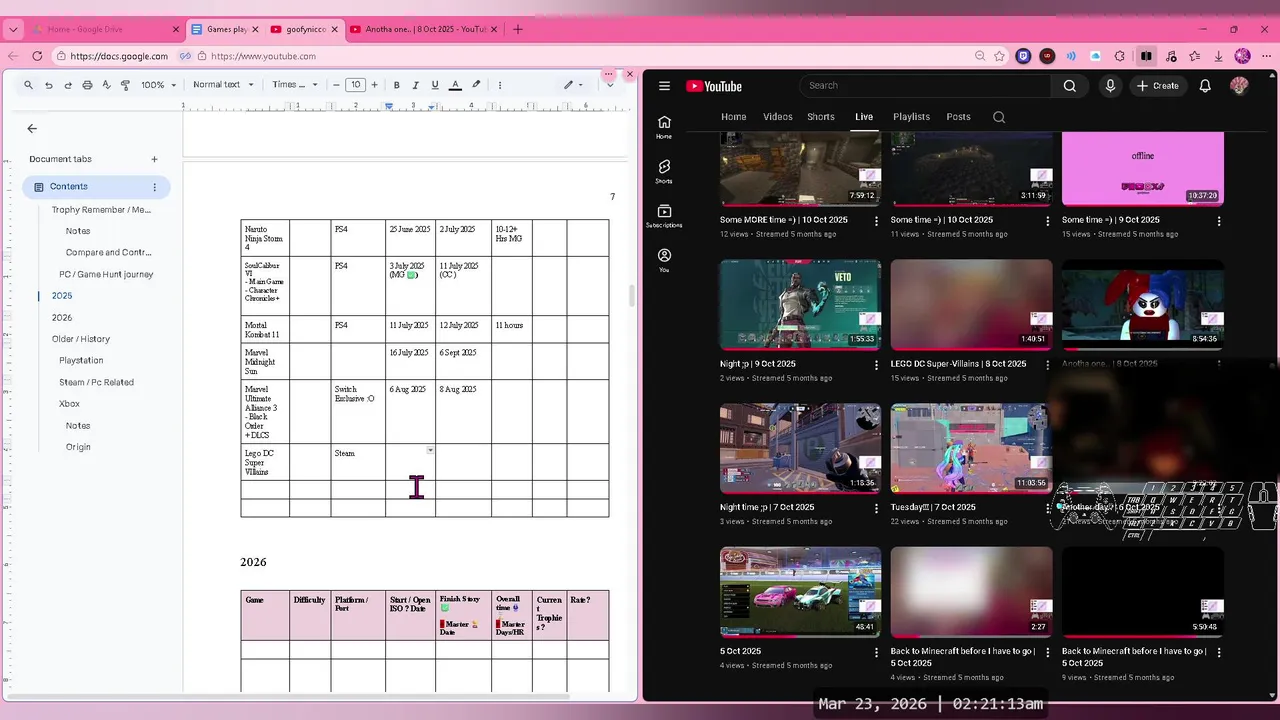Click Home icon in YouTube sidebar
The height and width of the screenshot is (720, 1280).
pos(664,126)
